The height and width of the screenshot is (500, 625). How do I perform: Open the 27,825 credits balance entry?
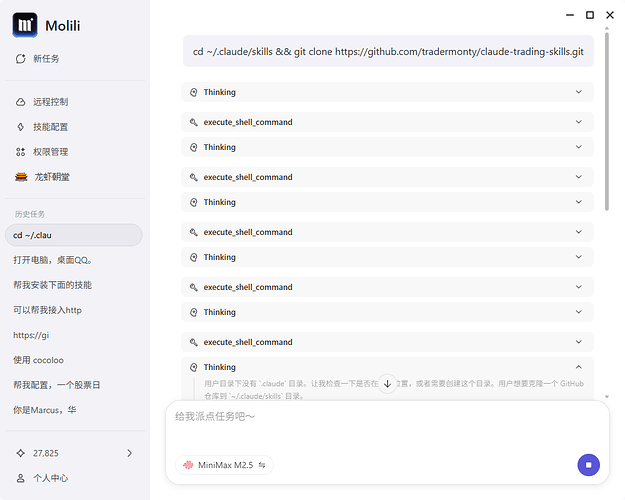(74, 453)
